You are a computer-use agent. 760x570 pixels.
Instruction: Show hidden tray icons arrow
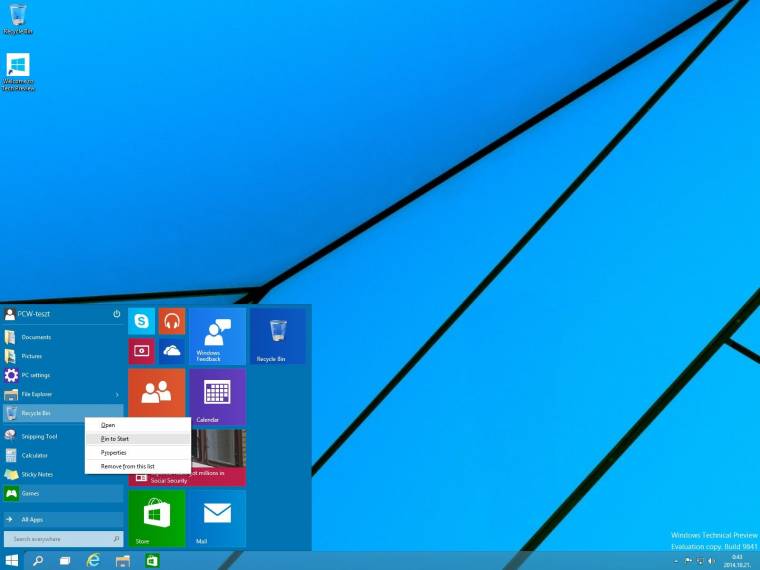click(x=676, y=561)
